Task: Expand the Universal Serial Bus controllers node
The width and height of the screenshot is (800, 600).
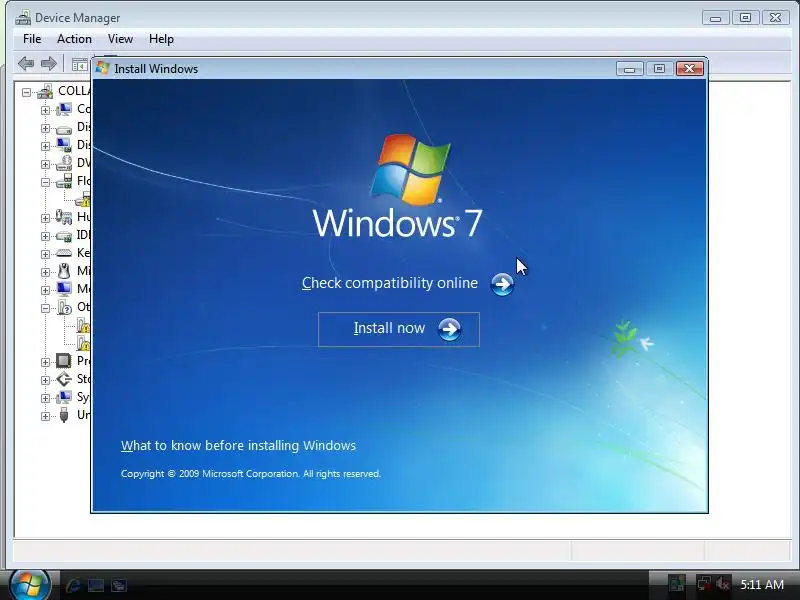Action: coord(45,416)
